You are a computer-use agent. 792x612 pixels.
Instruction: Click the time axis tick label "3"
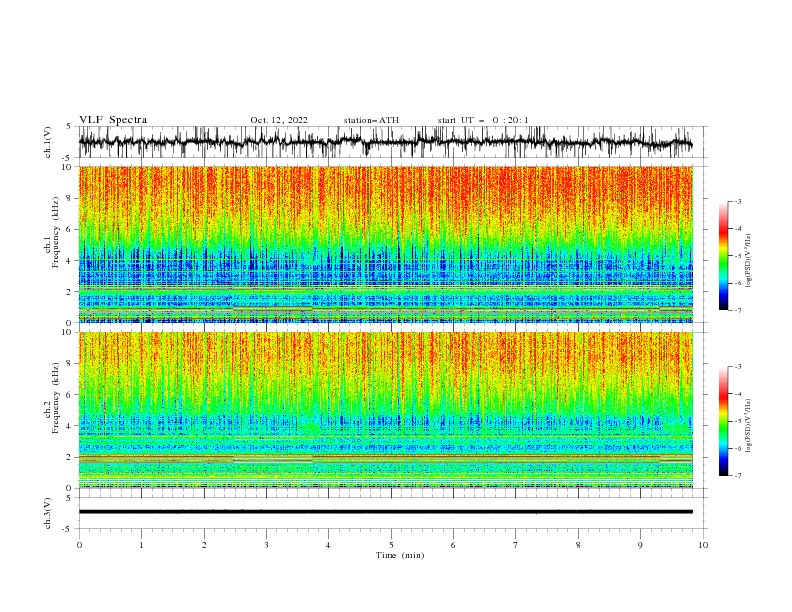pyautogui.click(x=266, y=545)
